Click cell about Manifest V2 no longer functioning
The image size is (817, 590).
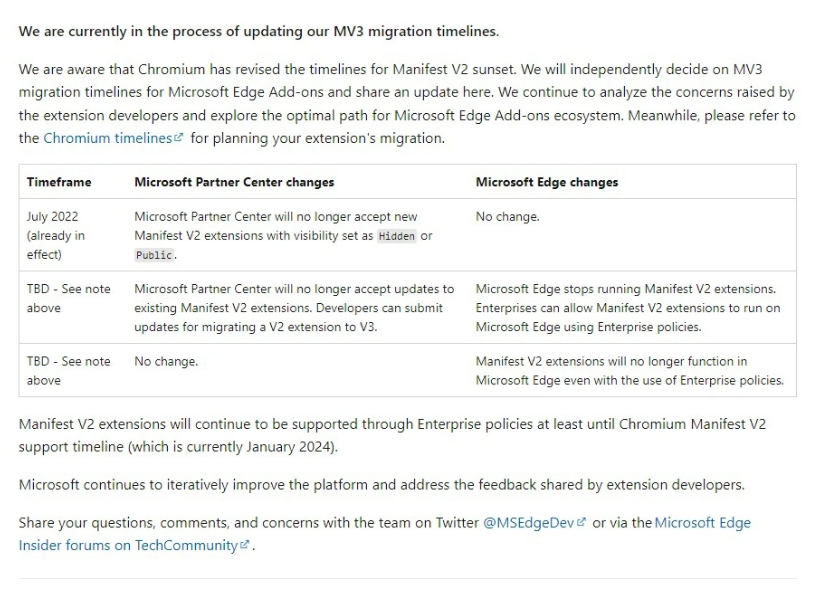[632, 370]
